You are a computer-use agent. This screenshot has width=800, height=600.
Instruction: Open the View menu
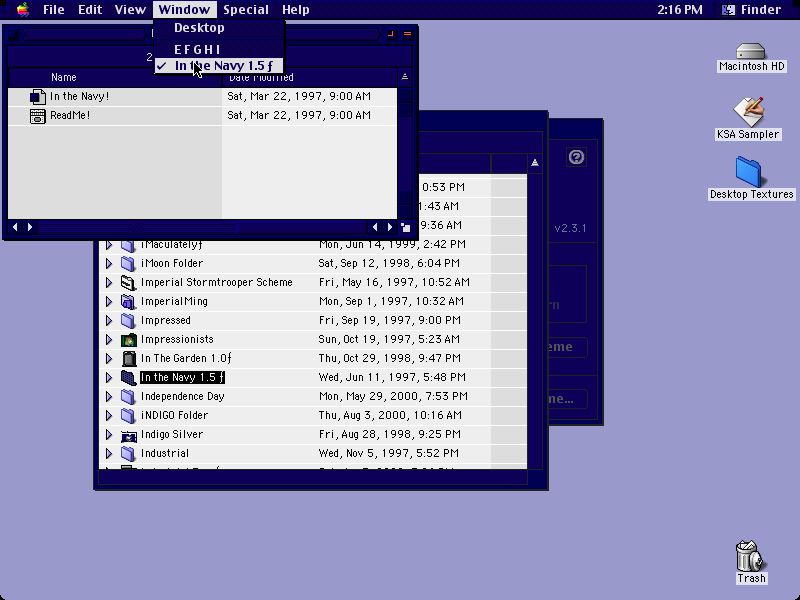pos(130,10)
